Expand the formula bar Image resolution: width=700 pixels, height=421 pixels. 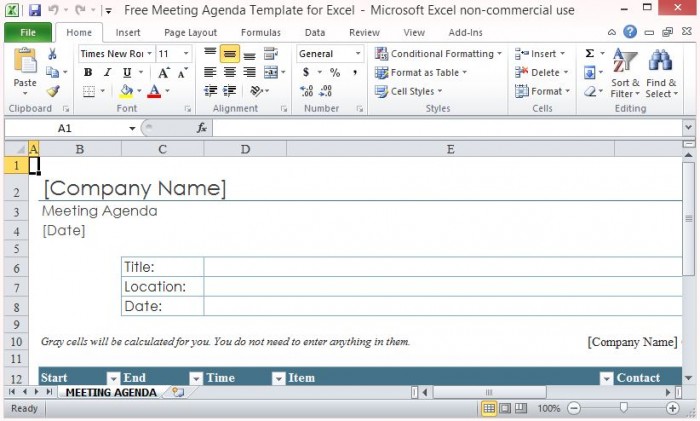pyautogui.click(x=688, y=128)
